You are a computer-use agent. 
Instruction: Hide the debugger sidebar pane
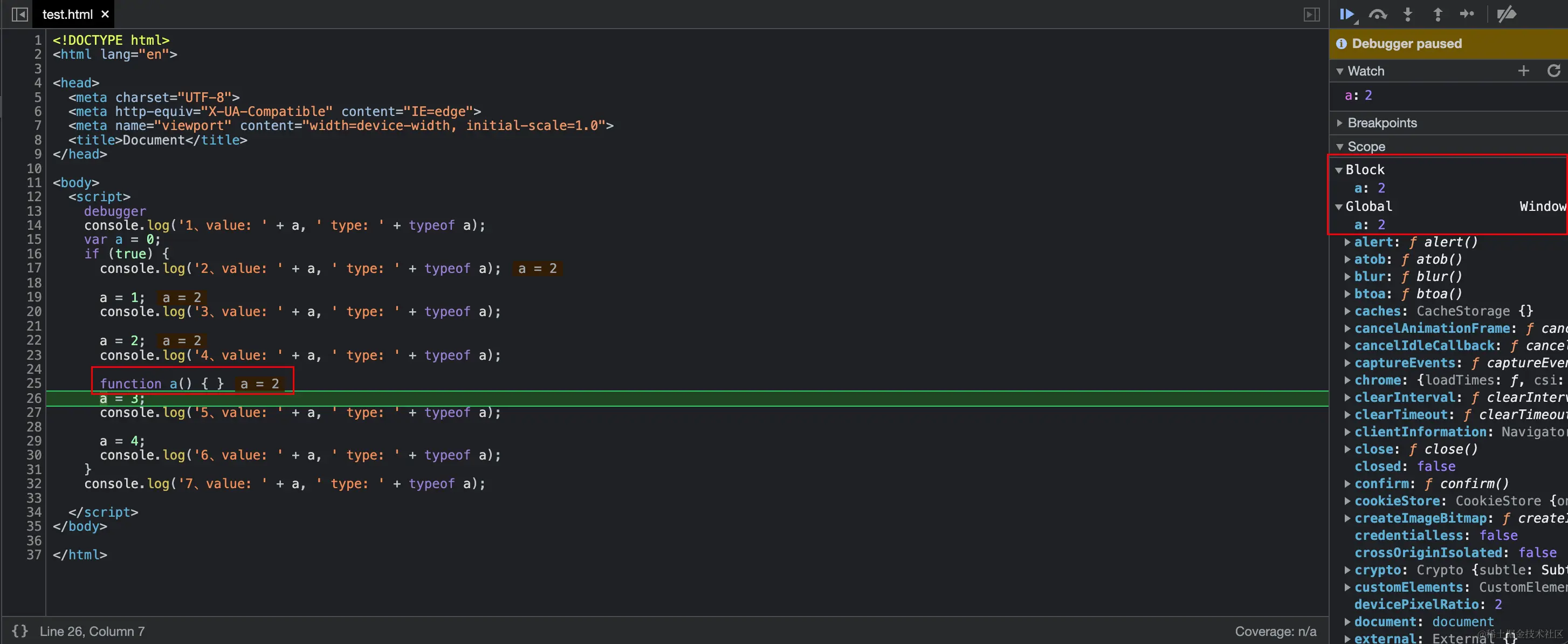click(x=1312, y=14)
